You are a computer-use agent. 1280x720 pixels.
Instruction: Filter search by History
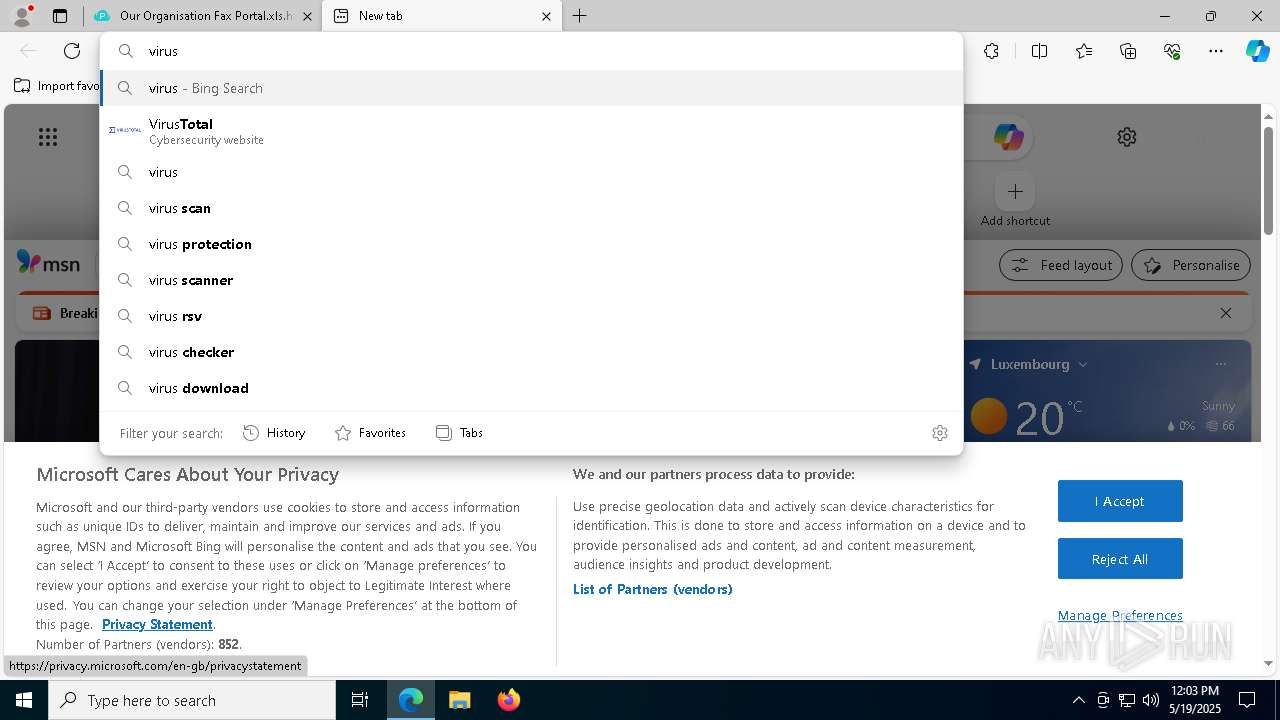coord(274,433)
